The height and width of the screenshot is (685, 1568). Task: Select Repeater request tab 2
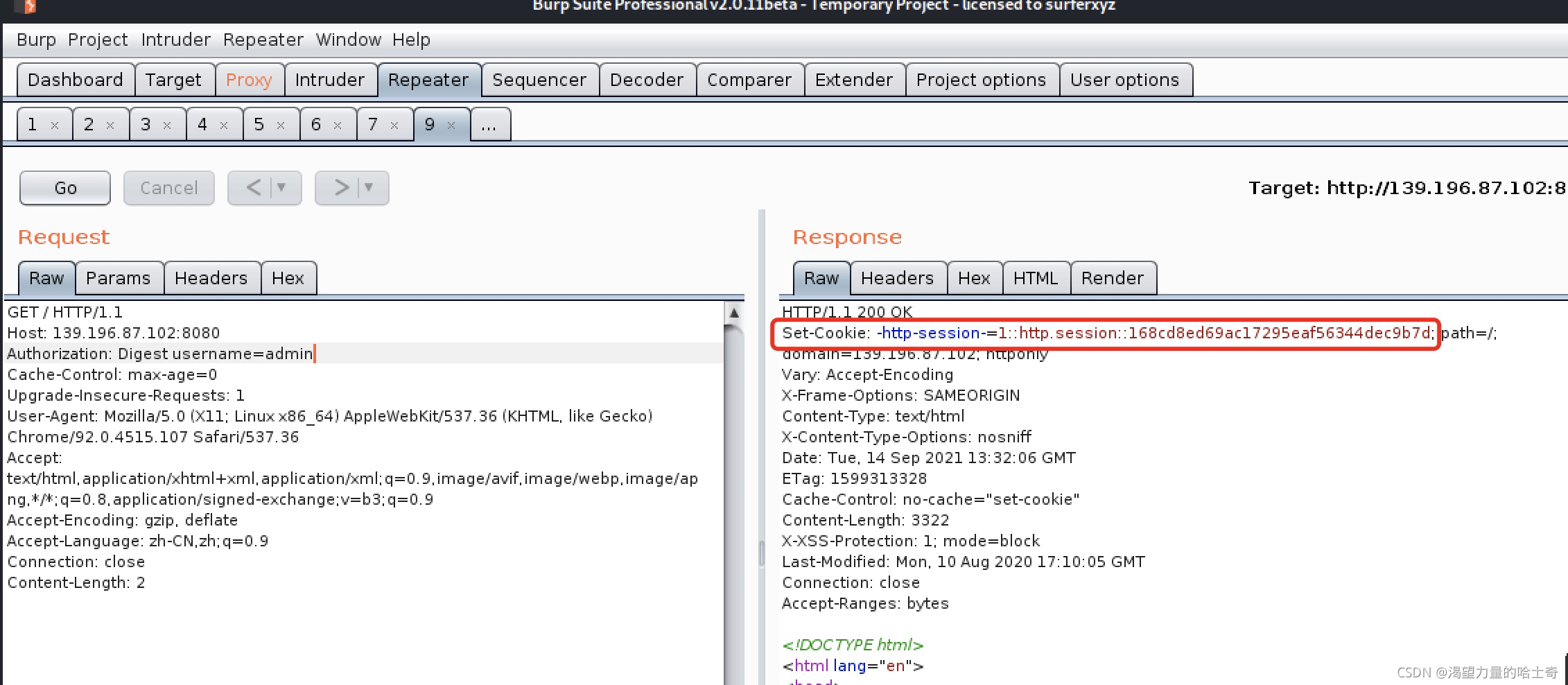(89, 125)
